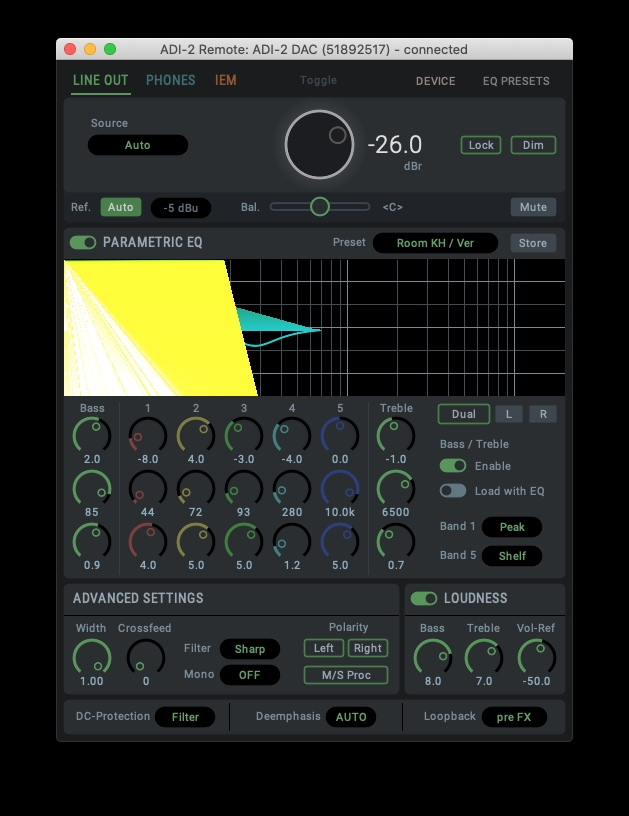Select the R channel button

[x=543, y=414]
